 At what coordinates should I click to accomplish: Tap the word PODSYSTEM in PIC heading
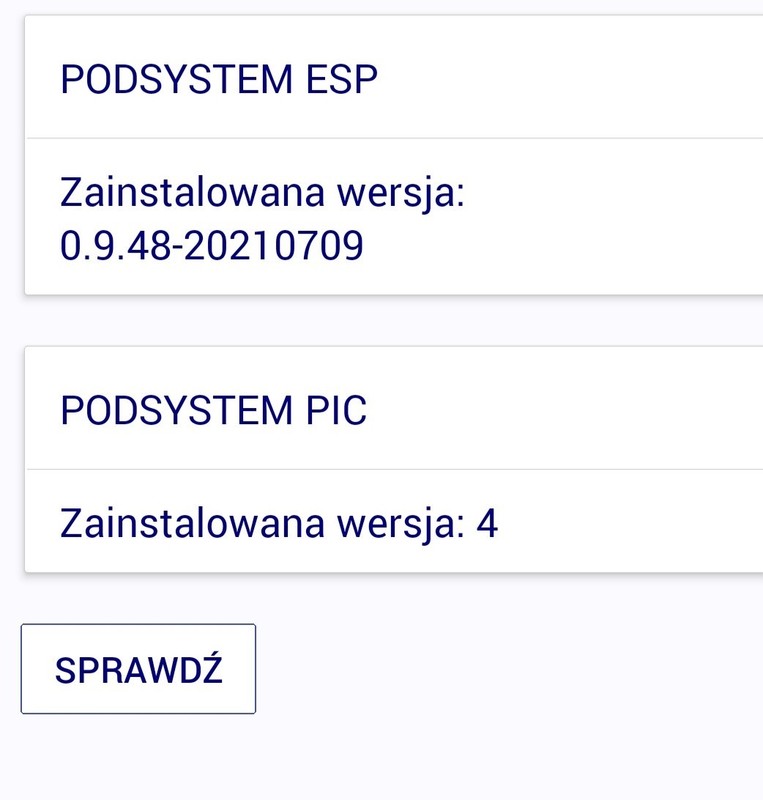click(x=173, y=410)
